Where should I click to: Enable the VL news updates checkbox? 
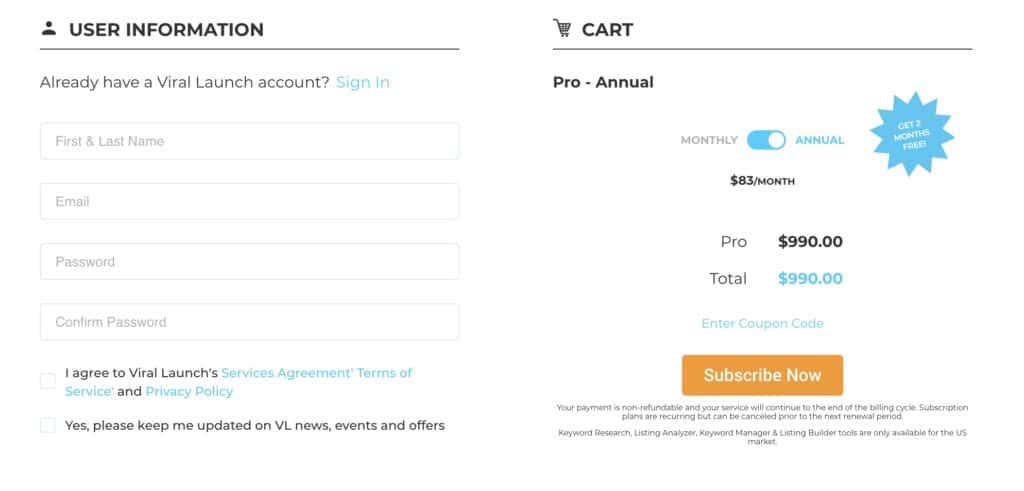click(x=48, y=425)
